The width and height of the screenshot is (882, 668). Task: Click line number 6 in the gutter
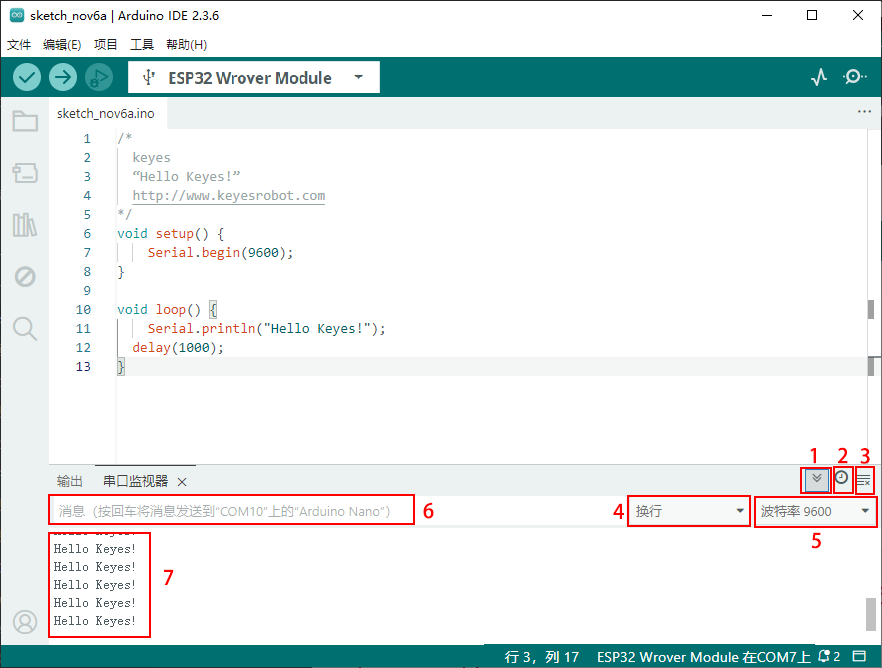click(87, 233)
